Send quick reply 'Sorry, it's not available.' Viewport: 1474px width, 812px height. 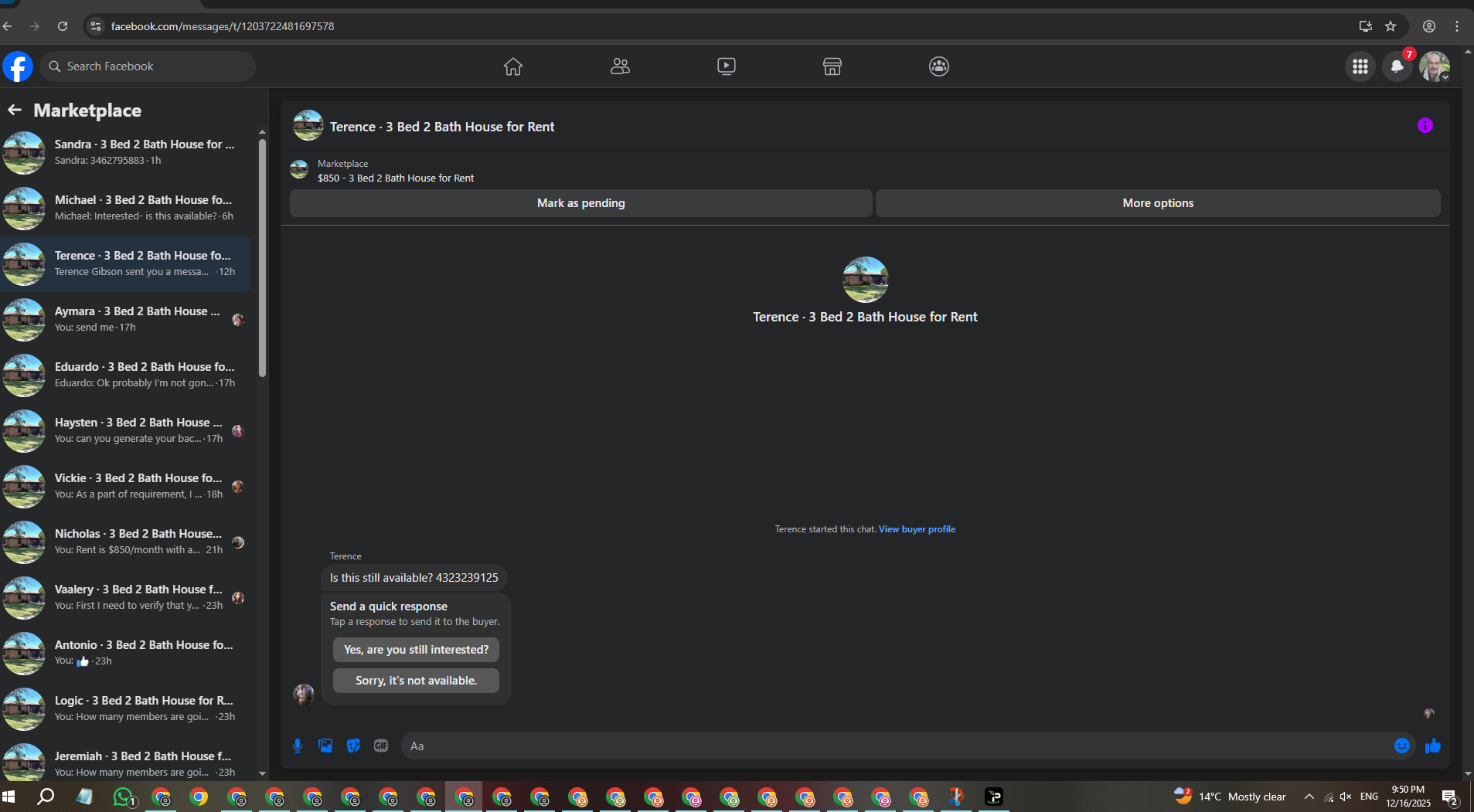coord(416,681)
